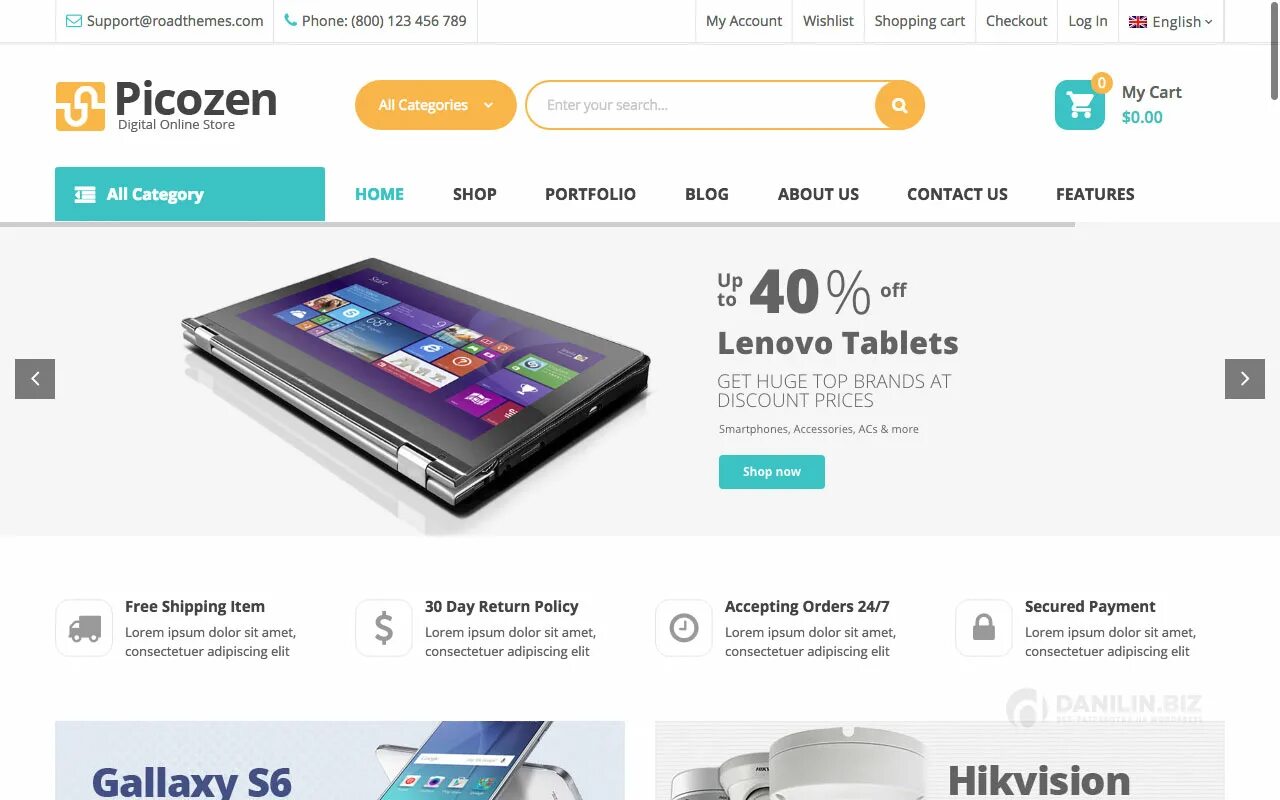Click the dollar sign return policy icon
1280x800 pixels.
click(384, 628)
